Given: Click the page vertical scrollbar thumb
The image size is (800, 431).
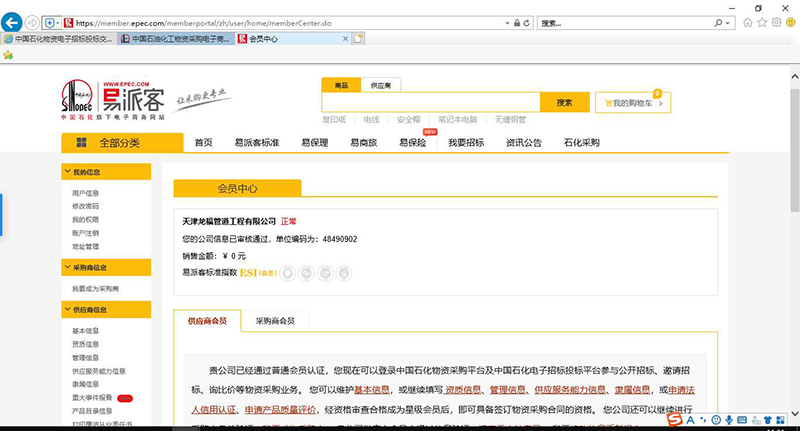Looking at the screenshot, I should click(795, 149).
